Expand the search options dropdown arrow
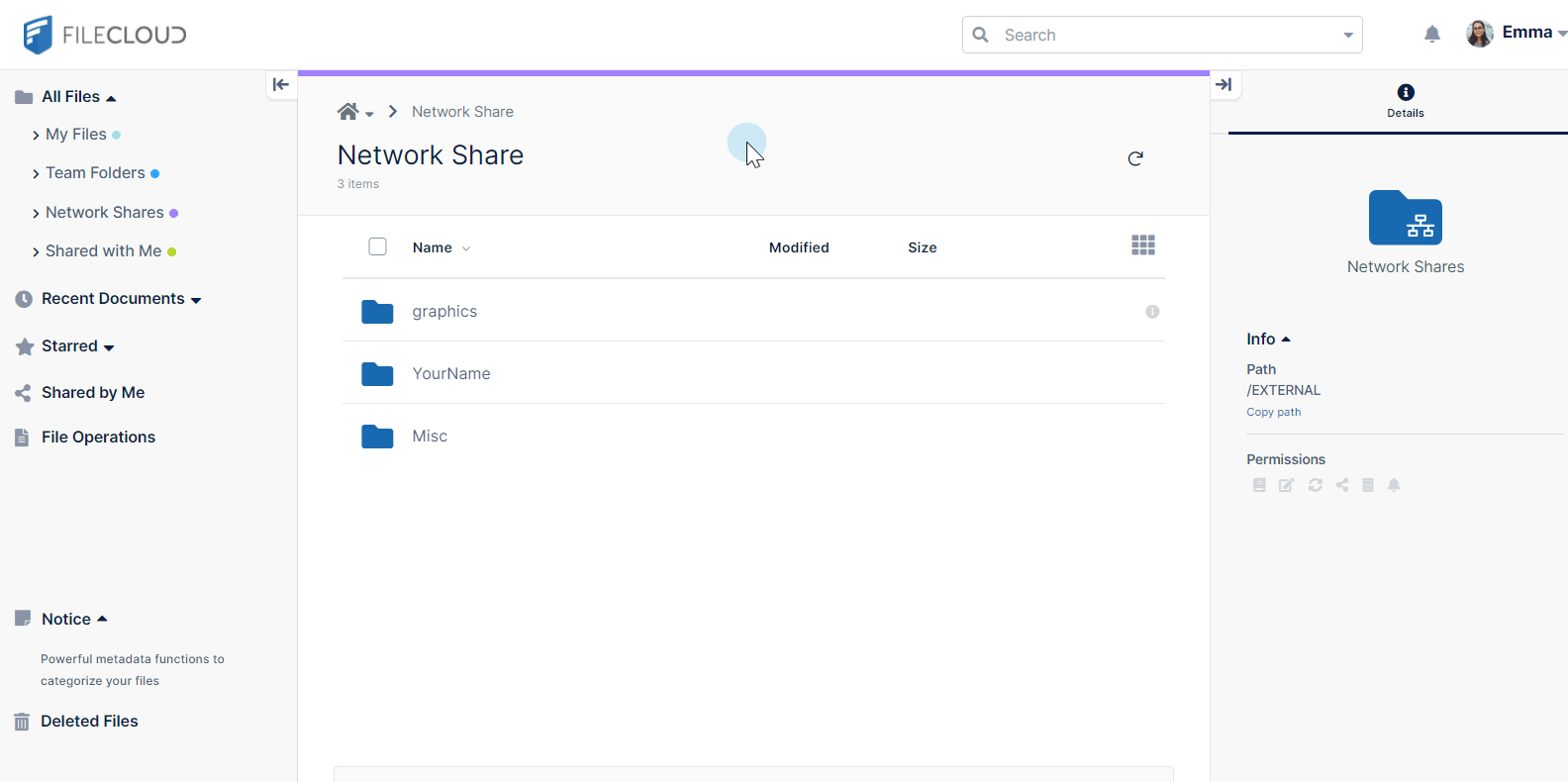Image resolution: width=1568 pixels, height=782 pixels. tap(1347, 36)
